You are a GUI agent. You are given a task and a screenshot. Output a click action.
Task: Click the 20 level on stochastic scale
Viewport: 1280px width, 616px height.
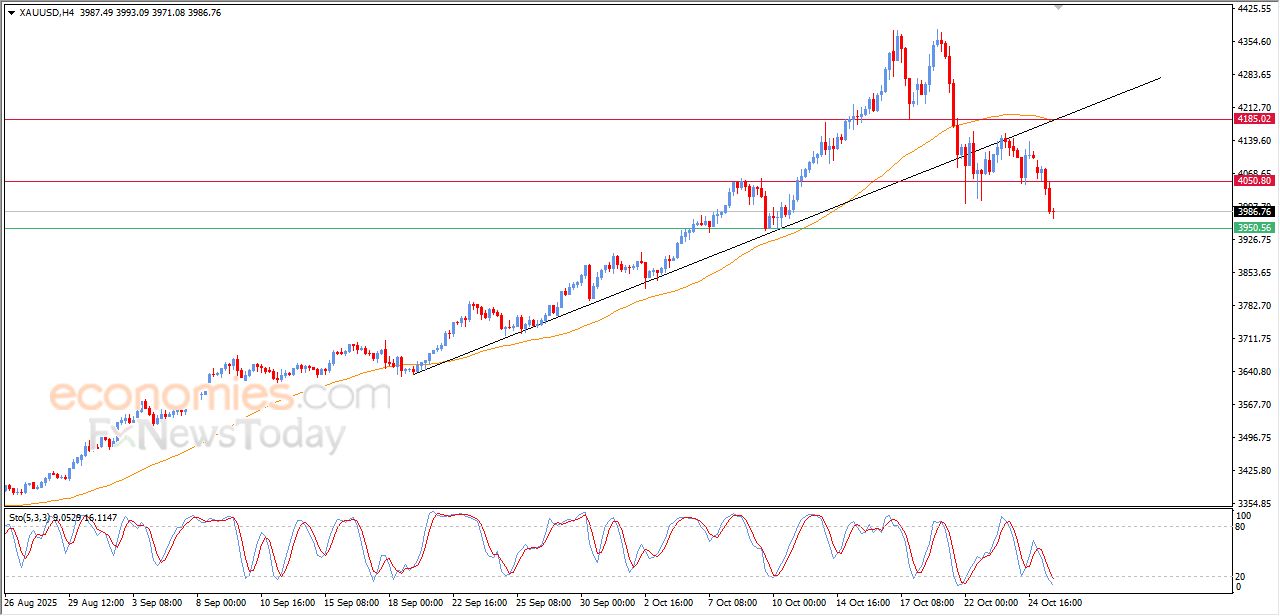(x=1243, y=576)
